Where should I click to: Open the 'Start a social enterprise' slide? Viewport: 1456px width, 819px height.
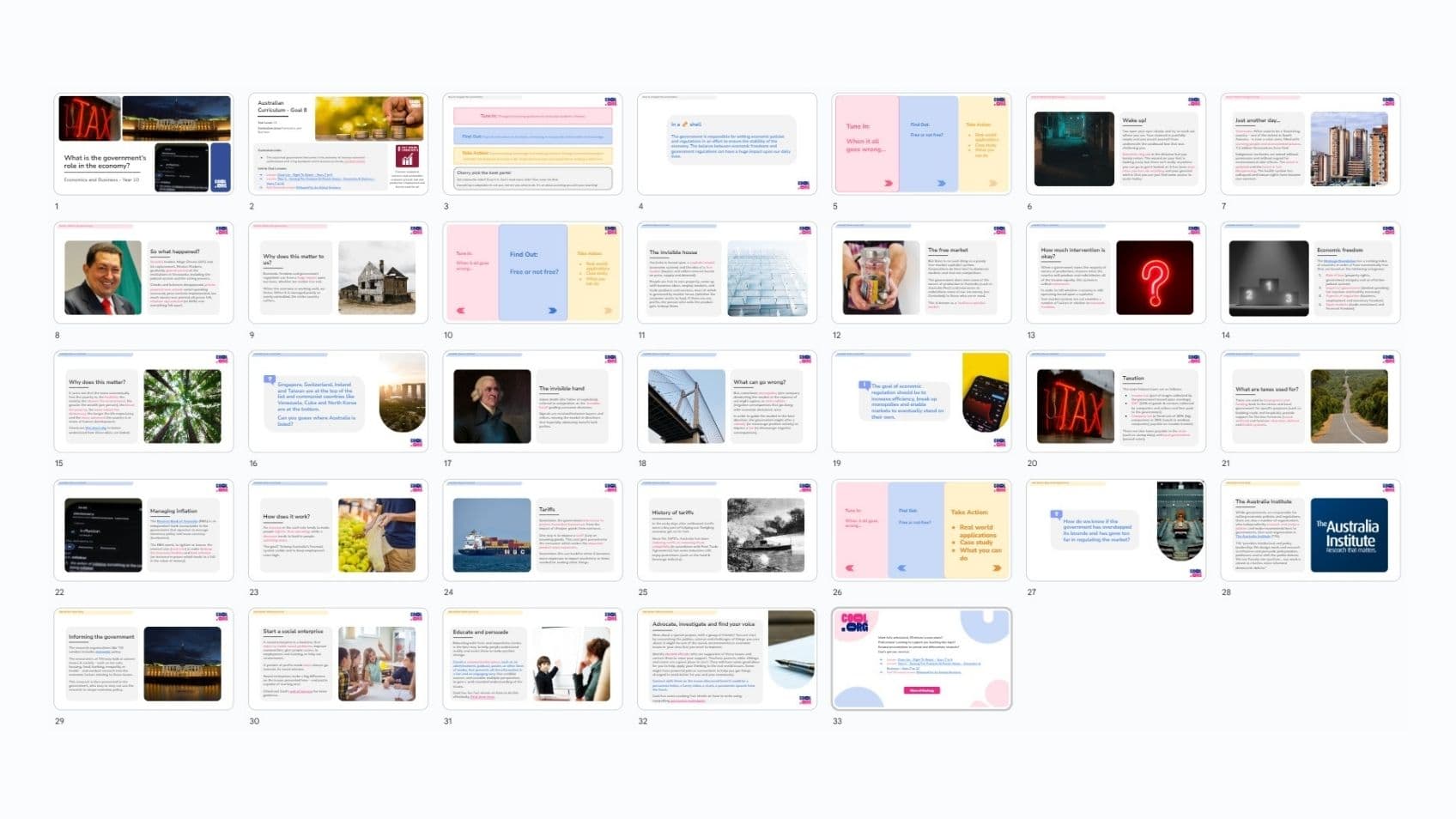(x=338, y=659)
